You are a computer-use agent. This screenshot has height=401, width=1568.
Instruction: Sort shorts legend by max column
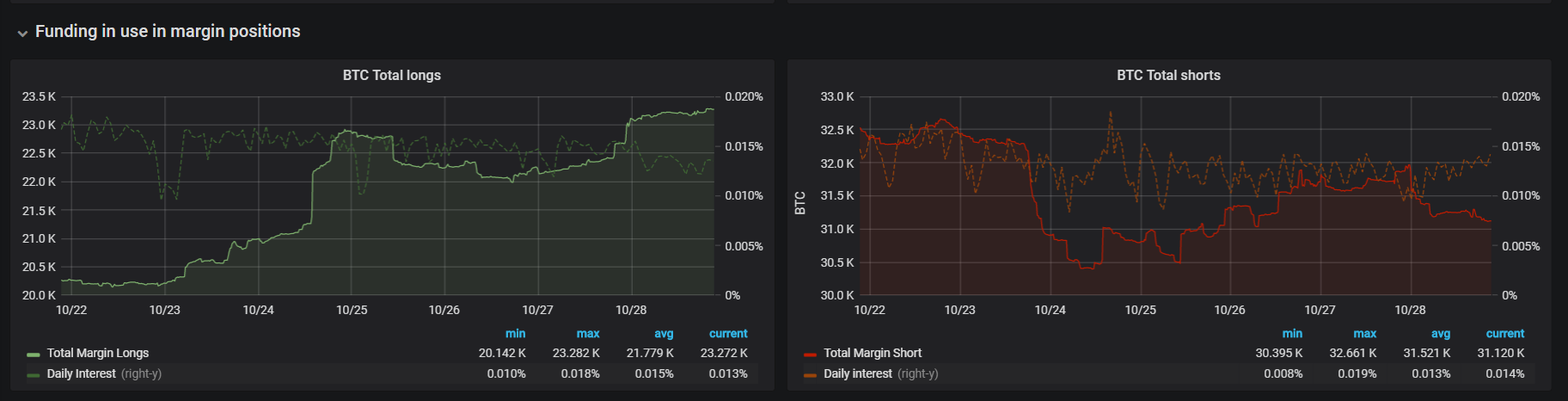tap(1365, 333)
